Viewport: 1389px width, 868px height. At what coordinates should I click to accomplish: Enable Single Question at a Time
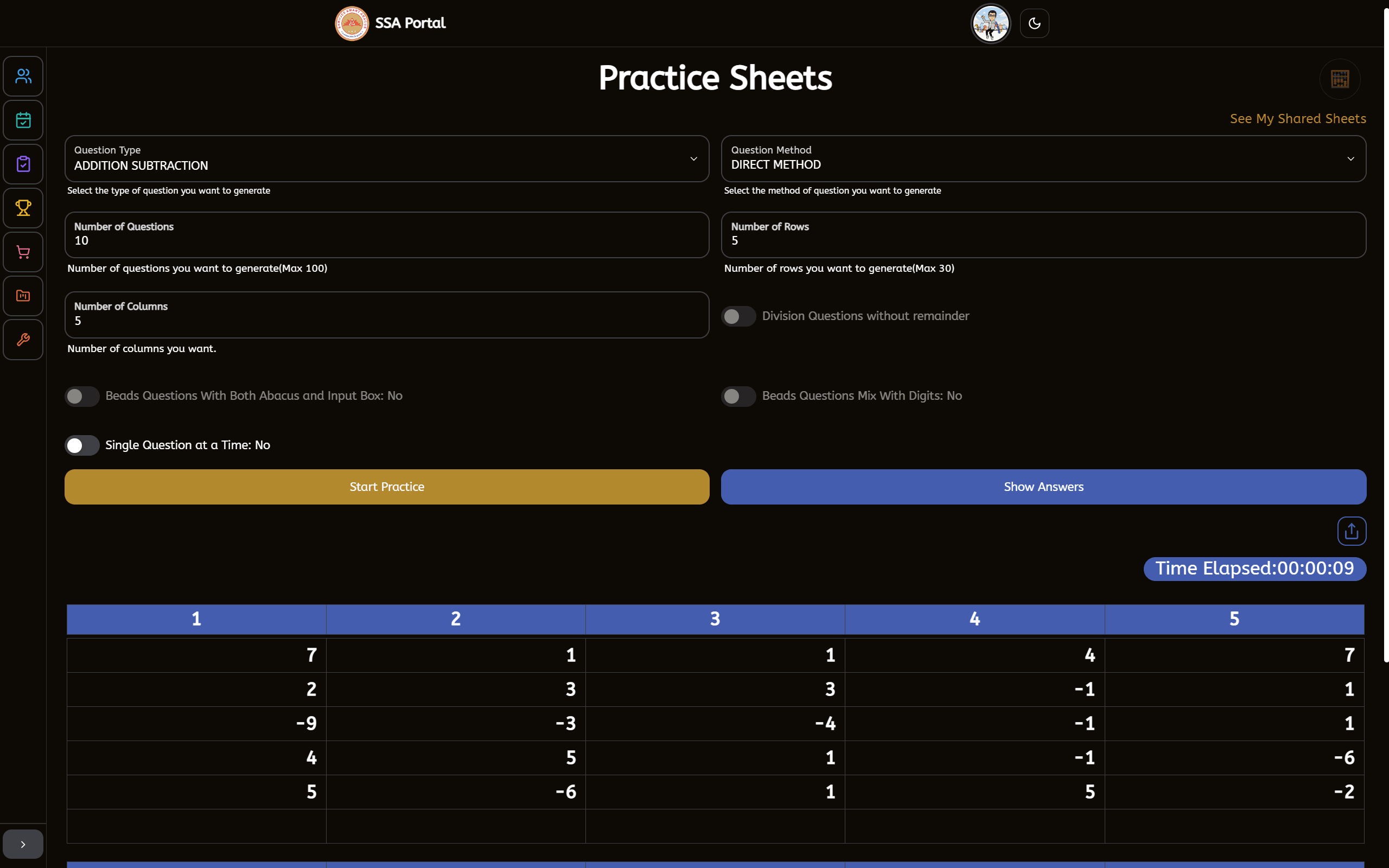coord(81,445)
